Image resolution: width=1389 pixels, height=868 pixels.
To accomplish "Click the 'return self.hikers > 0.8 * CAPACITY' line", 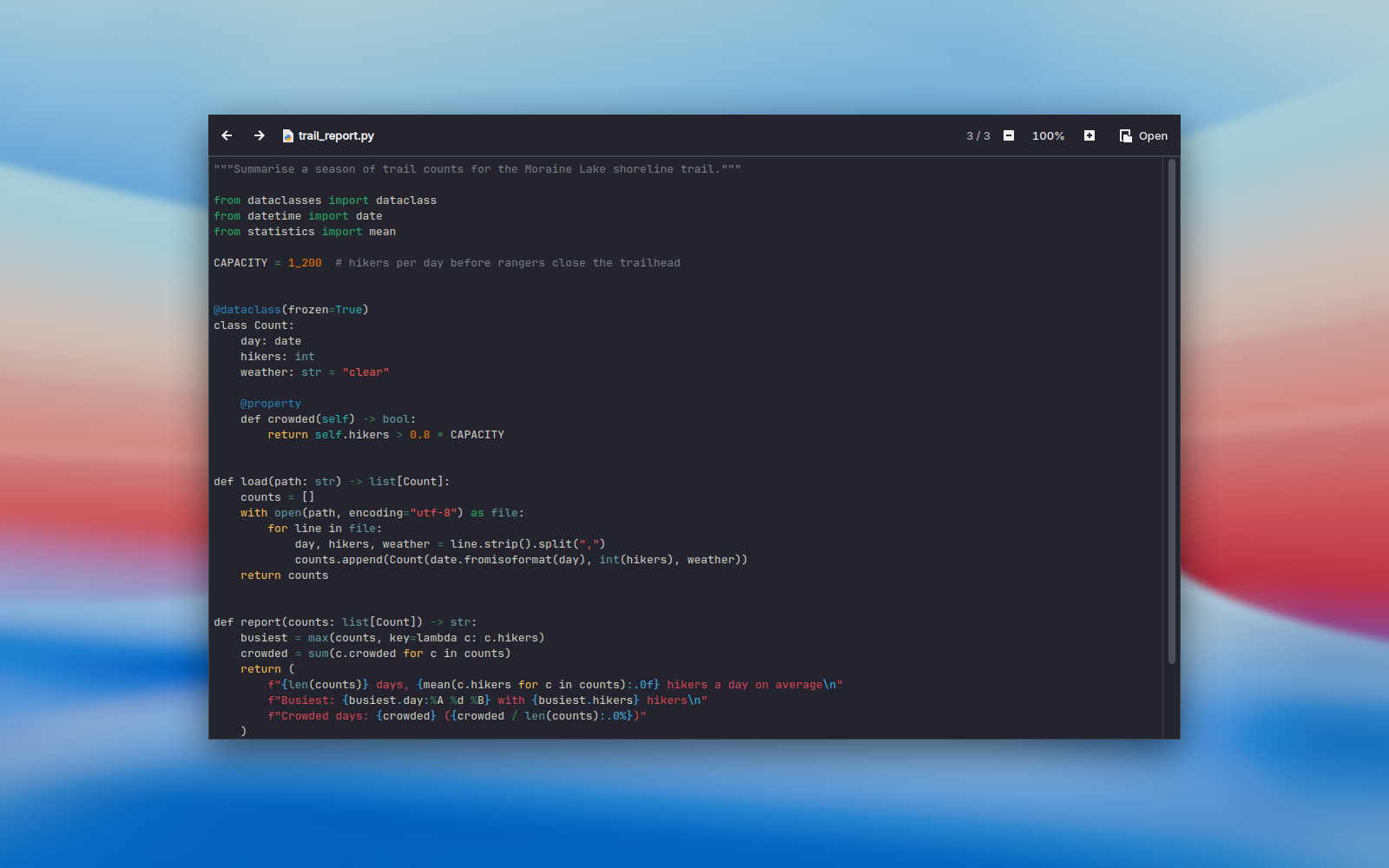I will tap(385, 435).
